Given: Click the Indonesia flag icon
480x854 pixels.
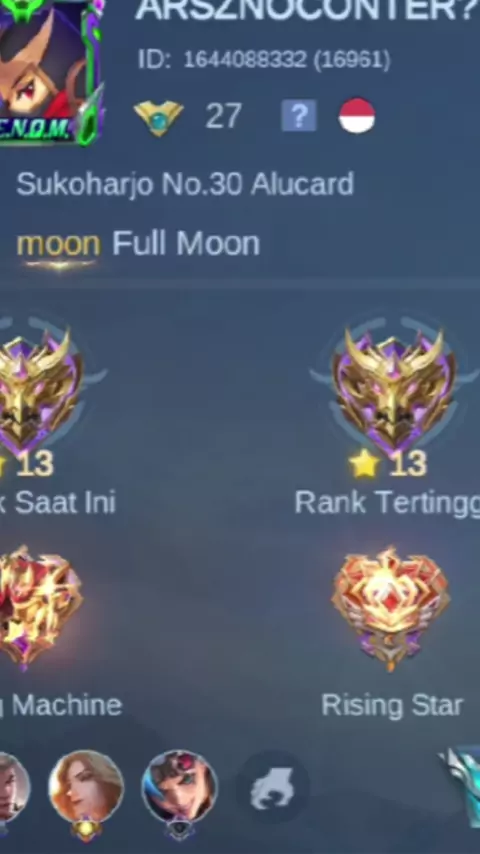Looking at the screenshot, I should 357,116.
